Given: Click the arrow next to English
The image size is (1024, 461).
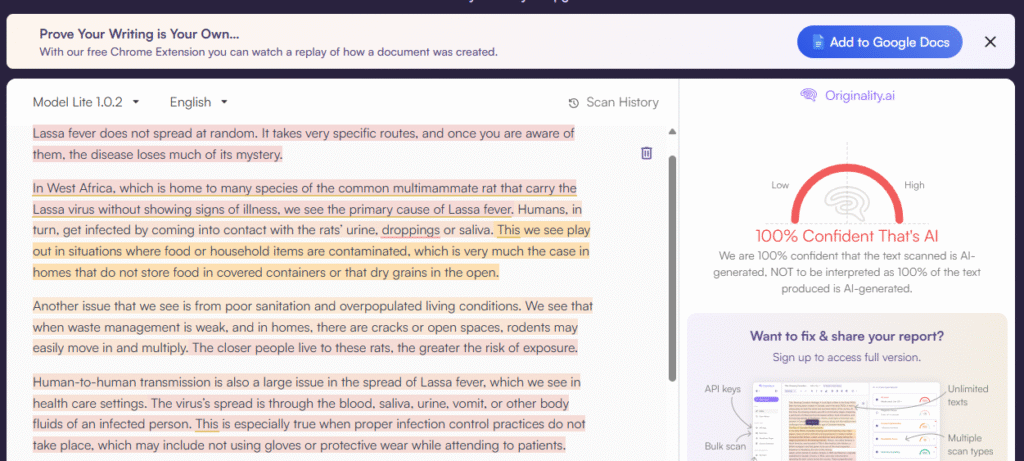Looking at the screenshot, I should tap(224, 102).
